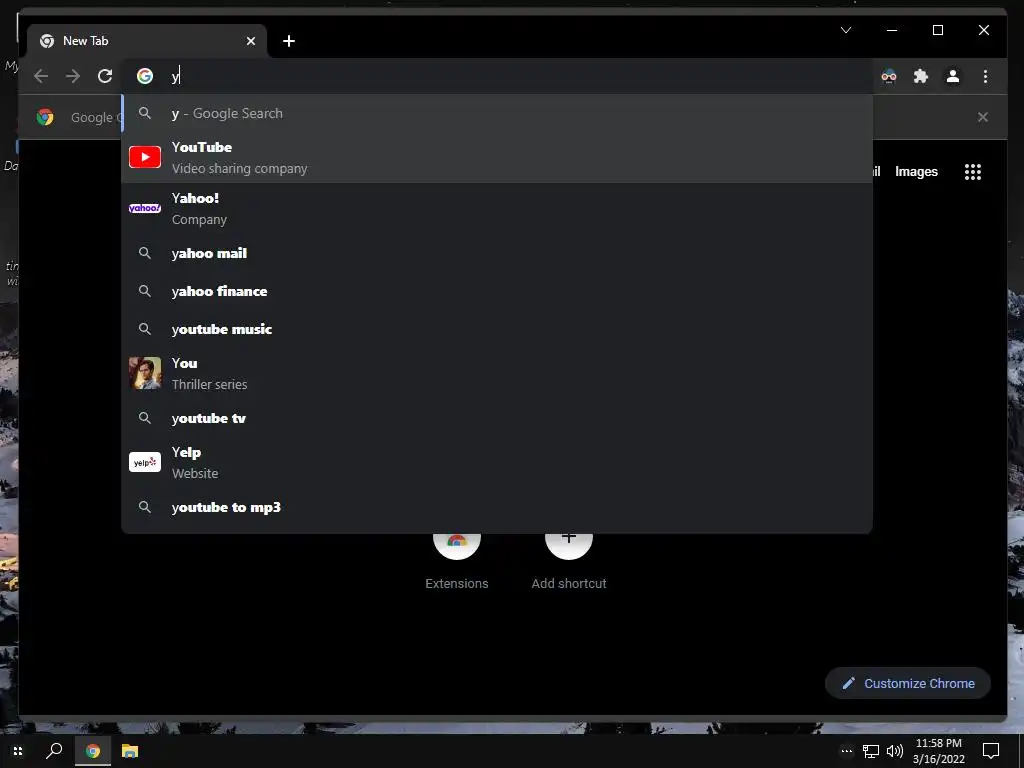Screen dimensions: 1024x768
Task: Click the browser back arrow
Action: [x=41, y=76]
